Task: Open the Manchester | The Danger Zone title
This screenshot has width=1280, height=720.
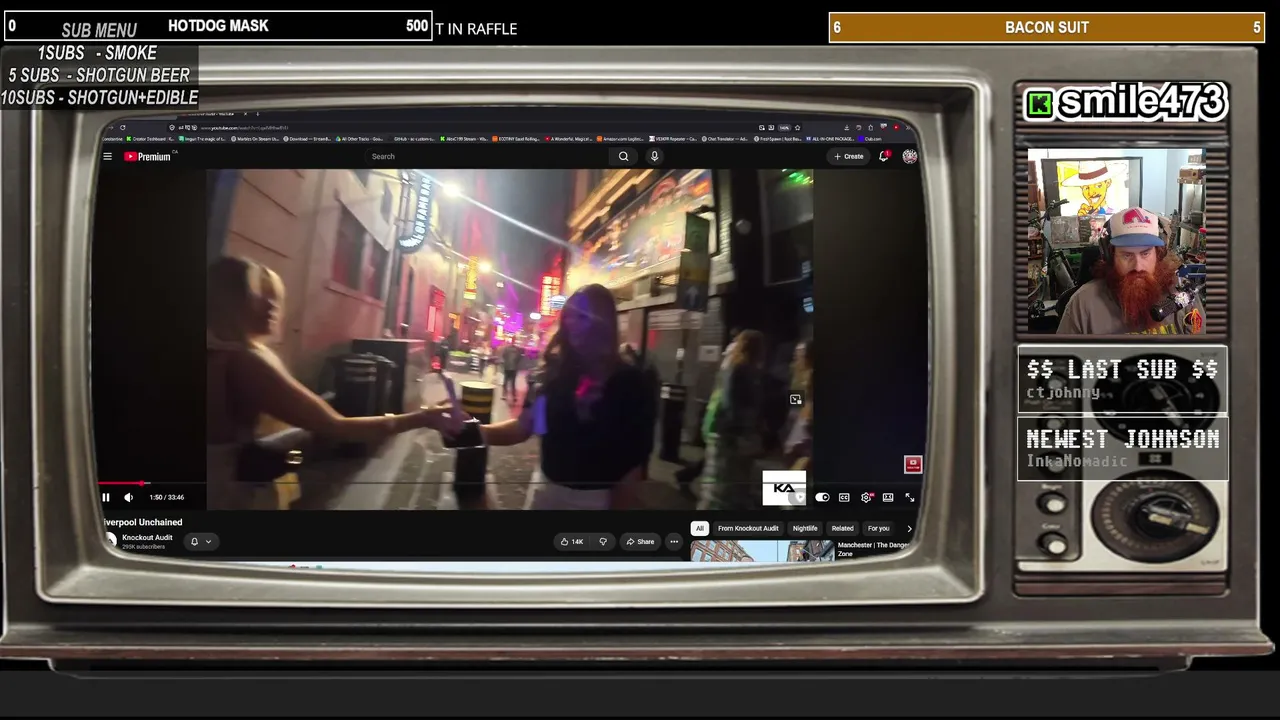Action: point(874,549)
